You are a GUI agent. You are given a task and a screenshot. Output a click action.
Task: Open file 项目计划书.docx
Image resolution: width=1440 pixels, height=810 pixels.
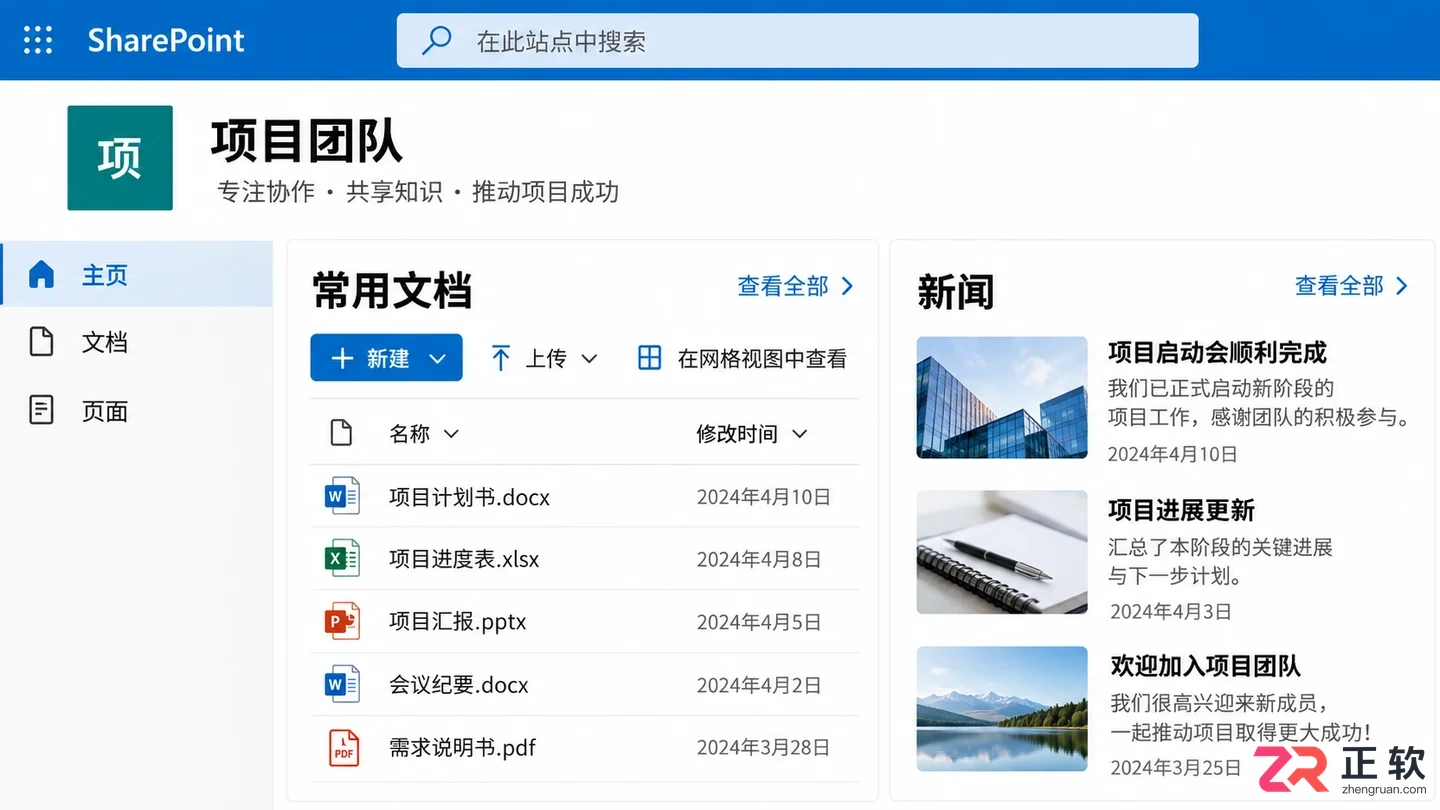point(469,497)
